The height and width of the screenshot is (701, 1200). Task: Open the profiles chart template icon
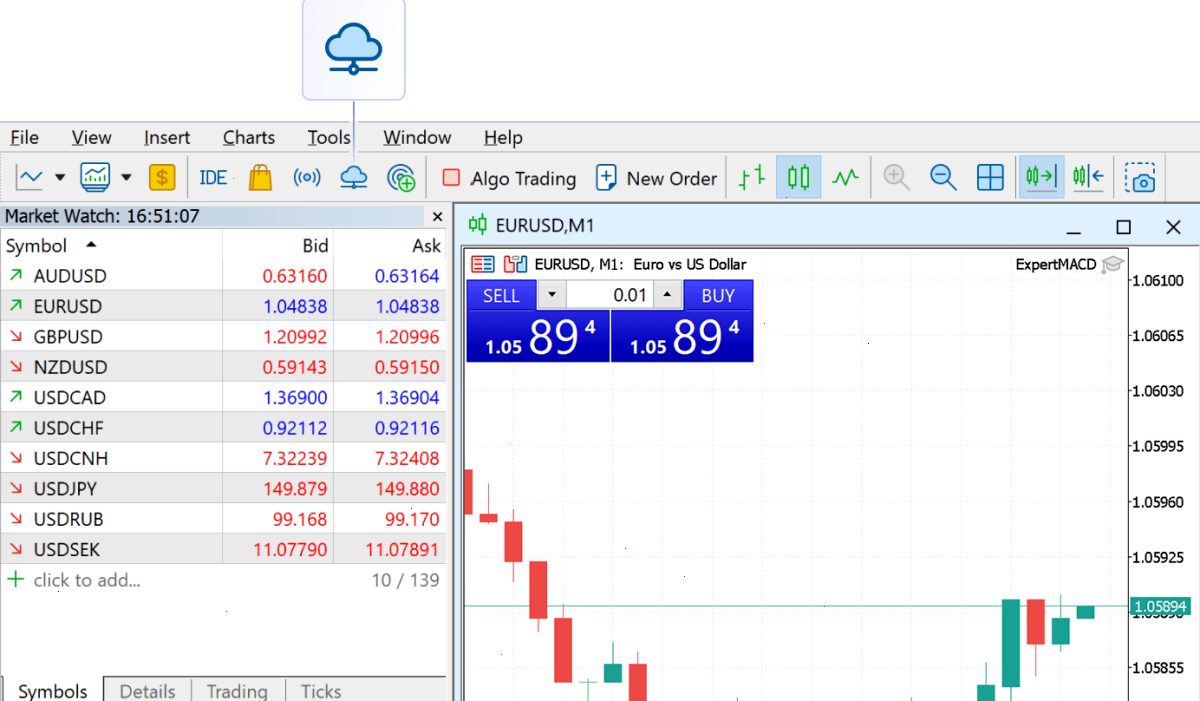coord(96,178)
